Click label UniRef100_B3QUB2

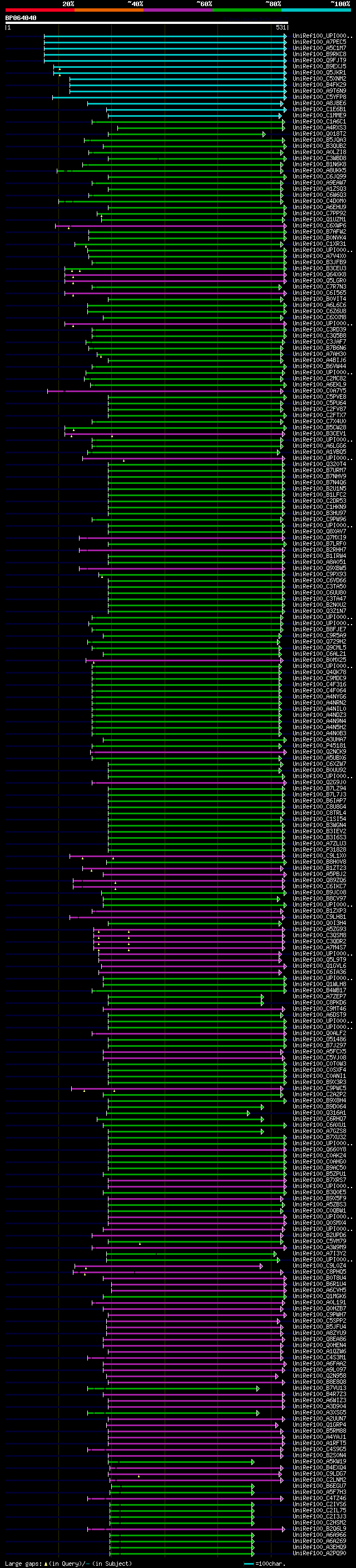click(x=319, y=146)
